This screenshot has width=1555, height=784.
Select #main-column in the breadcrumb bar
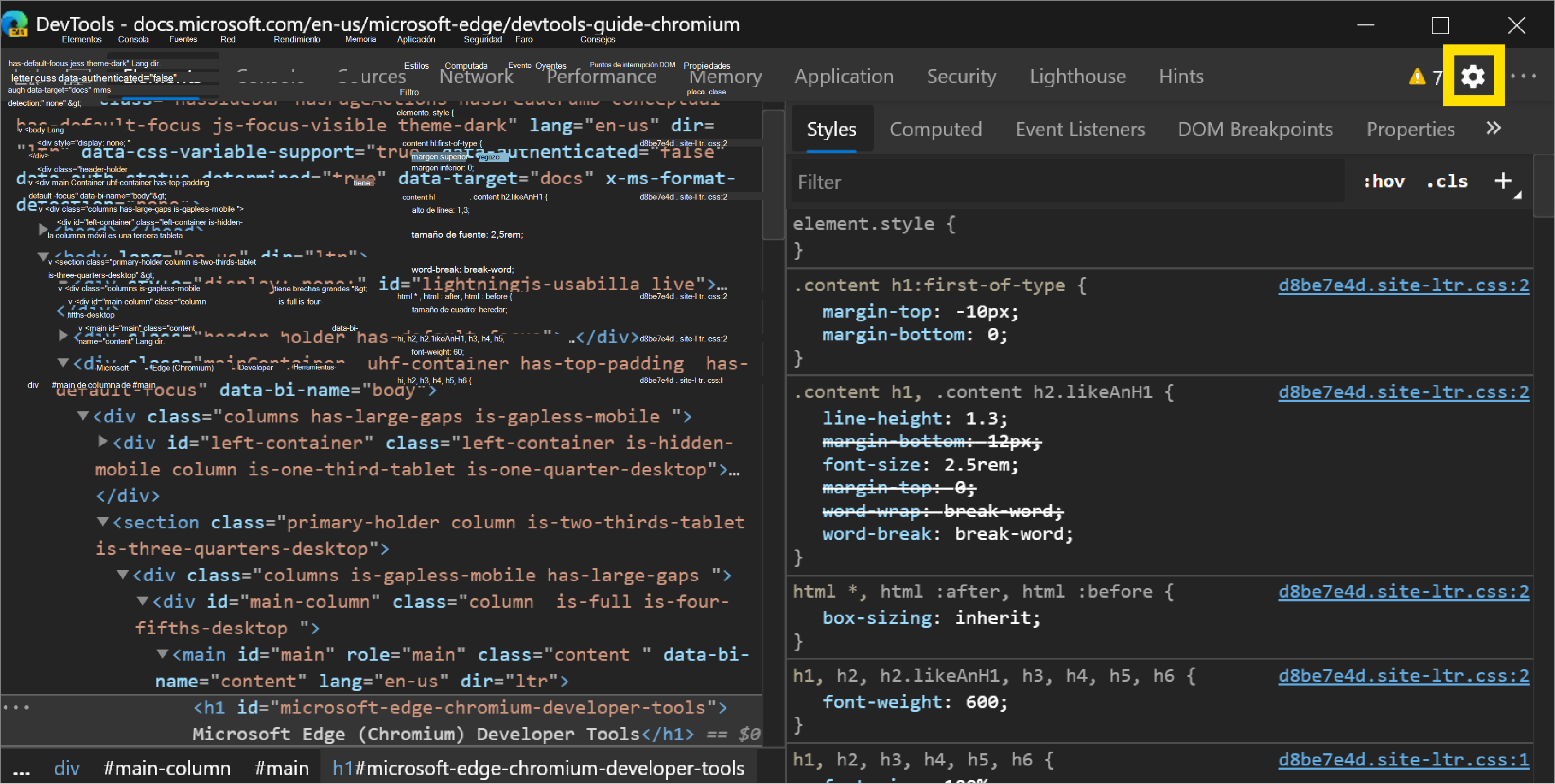[x=167, y=768]
